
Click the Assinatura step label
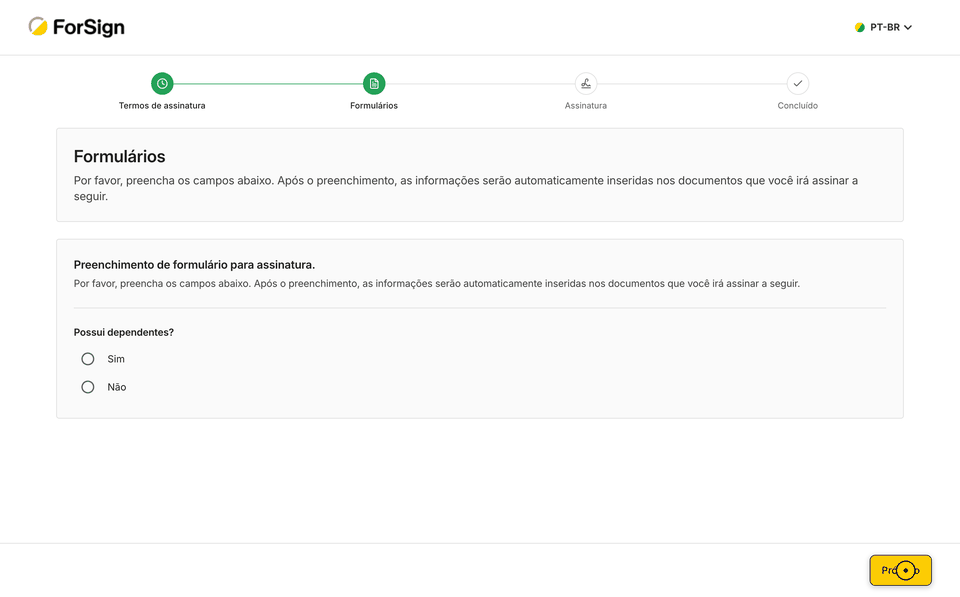tap(586, 105)
